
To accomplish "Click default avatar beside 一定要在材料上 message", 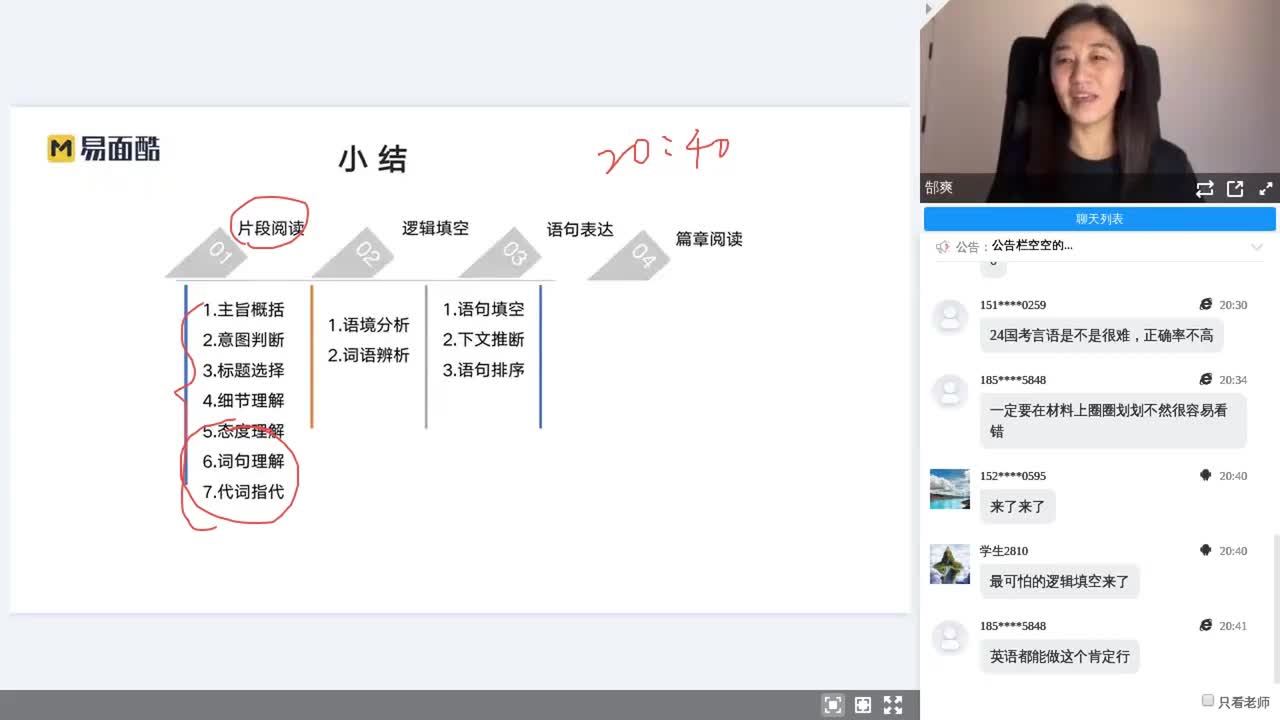I will 949,391.
